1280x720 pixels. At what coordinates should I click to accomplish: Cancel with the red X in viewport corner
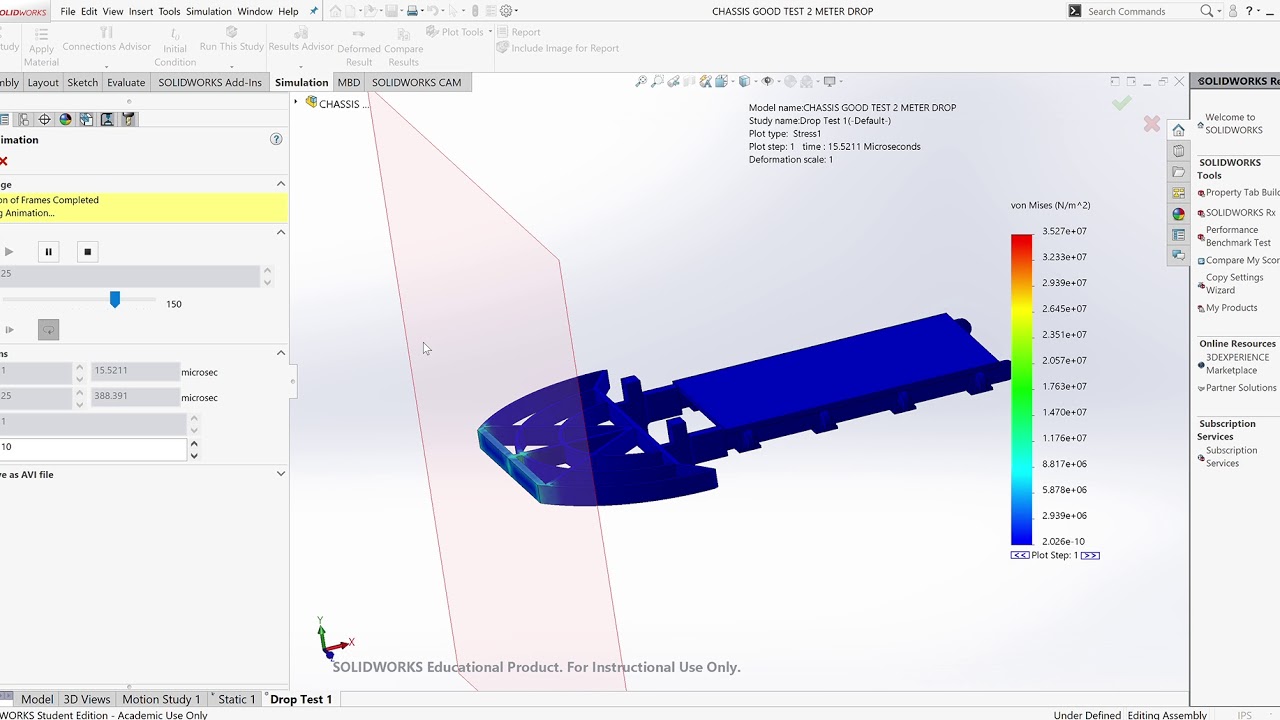[x=1152, y=124]
